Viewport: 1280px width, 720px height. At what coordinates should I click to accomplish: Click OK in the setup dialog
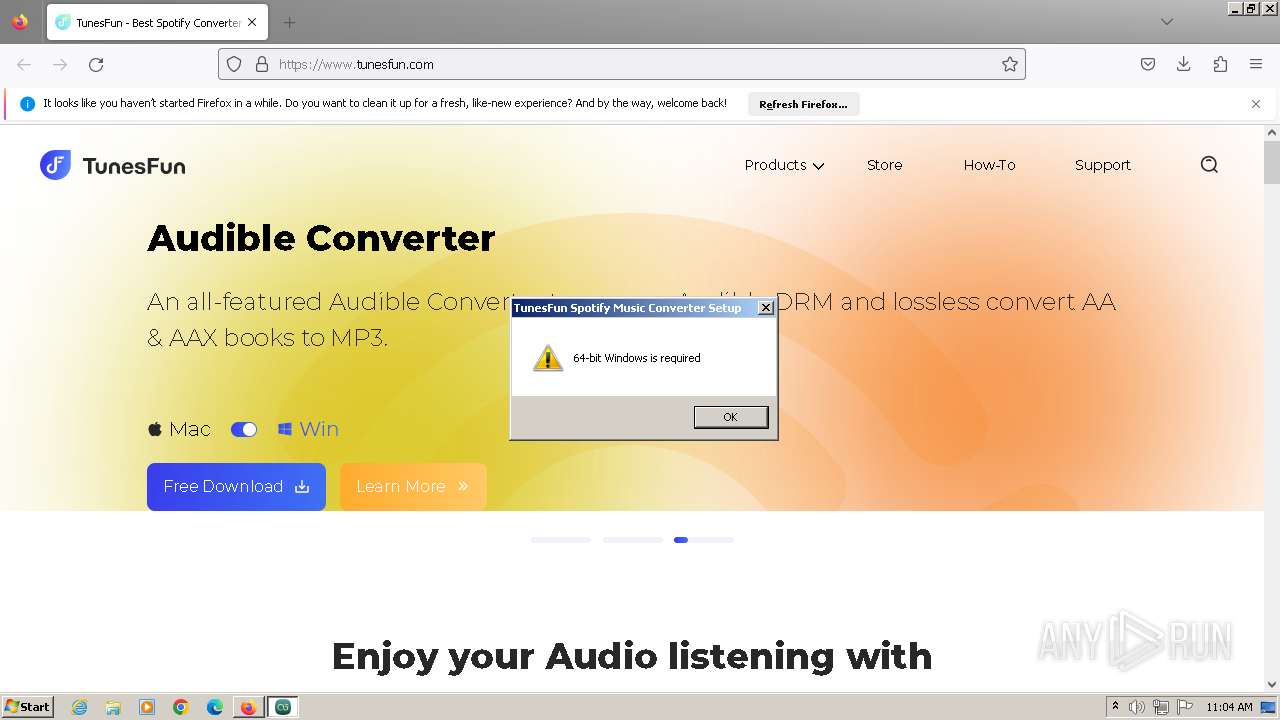point(731,417)
